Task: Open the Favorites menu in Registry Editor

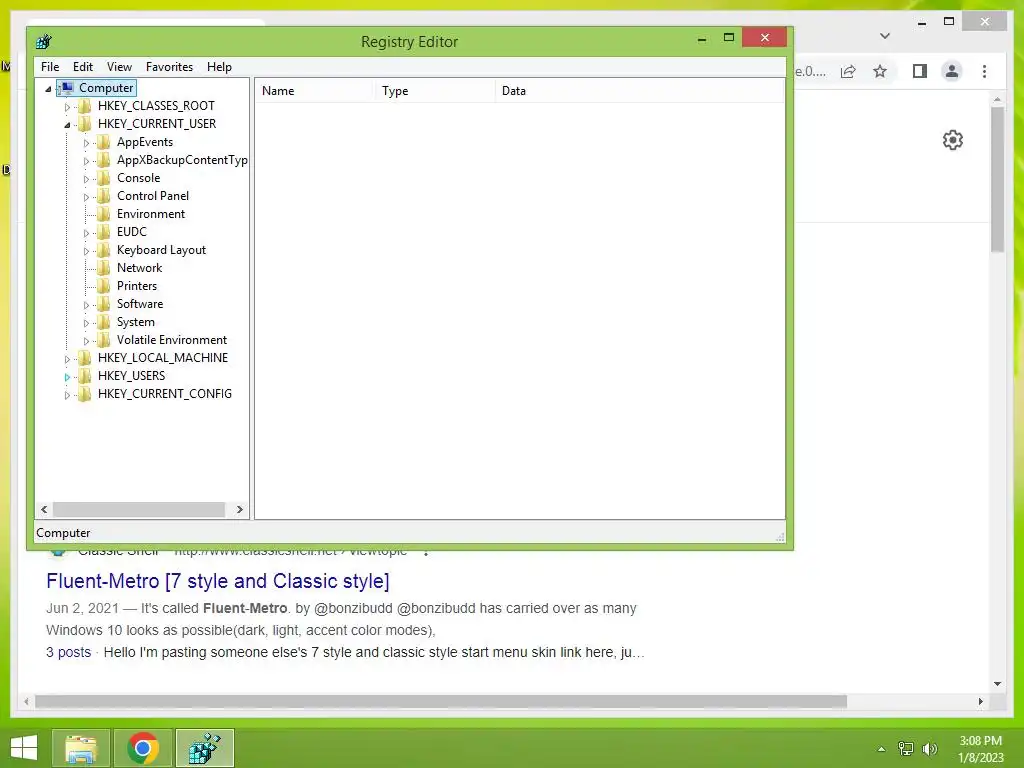Action: 169,67
